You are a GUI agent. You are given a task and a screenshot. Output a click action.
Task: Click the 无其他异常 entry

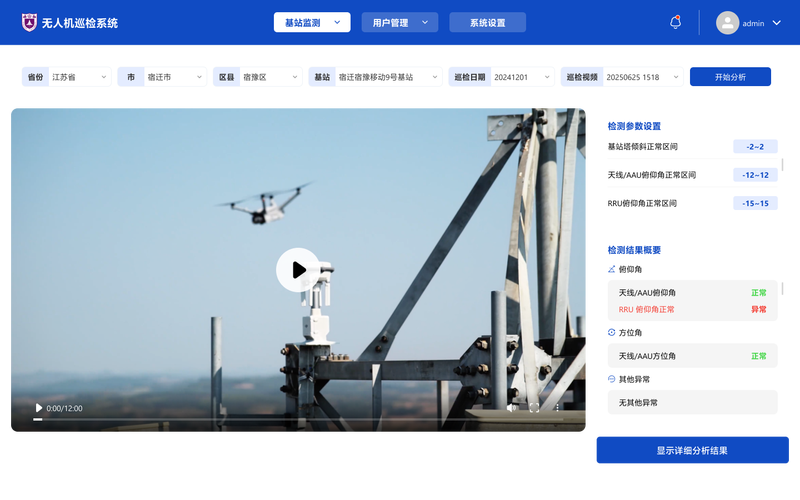(x=692, y=403)
